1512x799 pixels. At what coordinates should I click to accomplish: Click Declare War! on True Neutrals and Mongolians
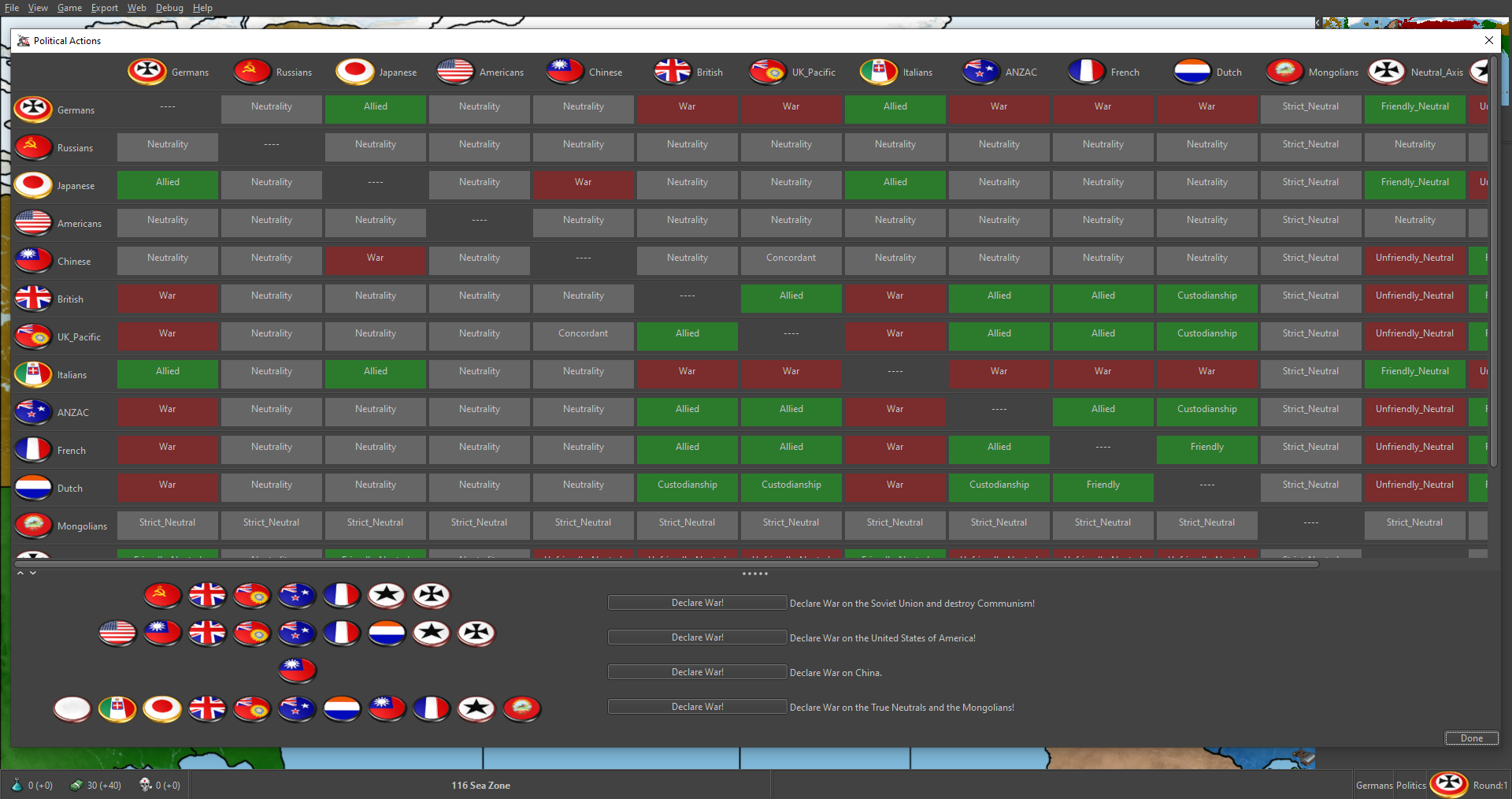[x=697, y=707]
